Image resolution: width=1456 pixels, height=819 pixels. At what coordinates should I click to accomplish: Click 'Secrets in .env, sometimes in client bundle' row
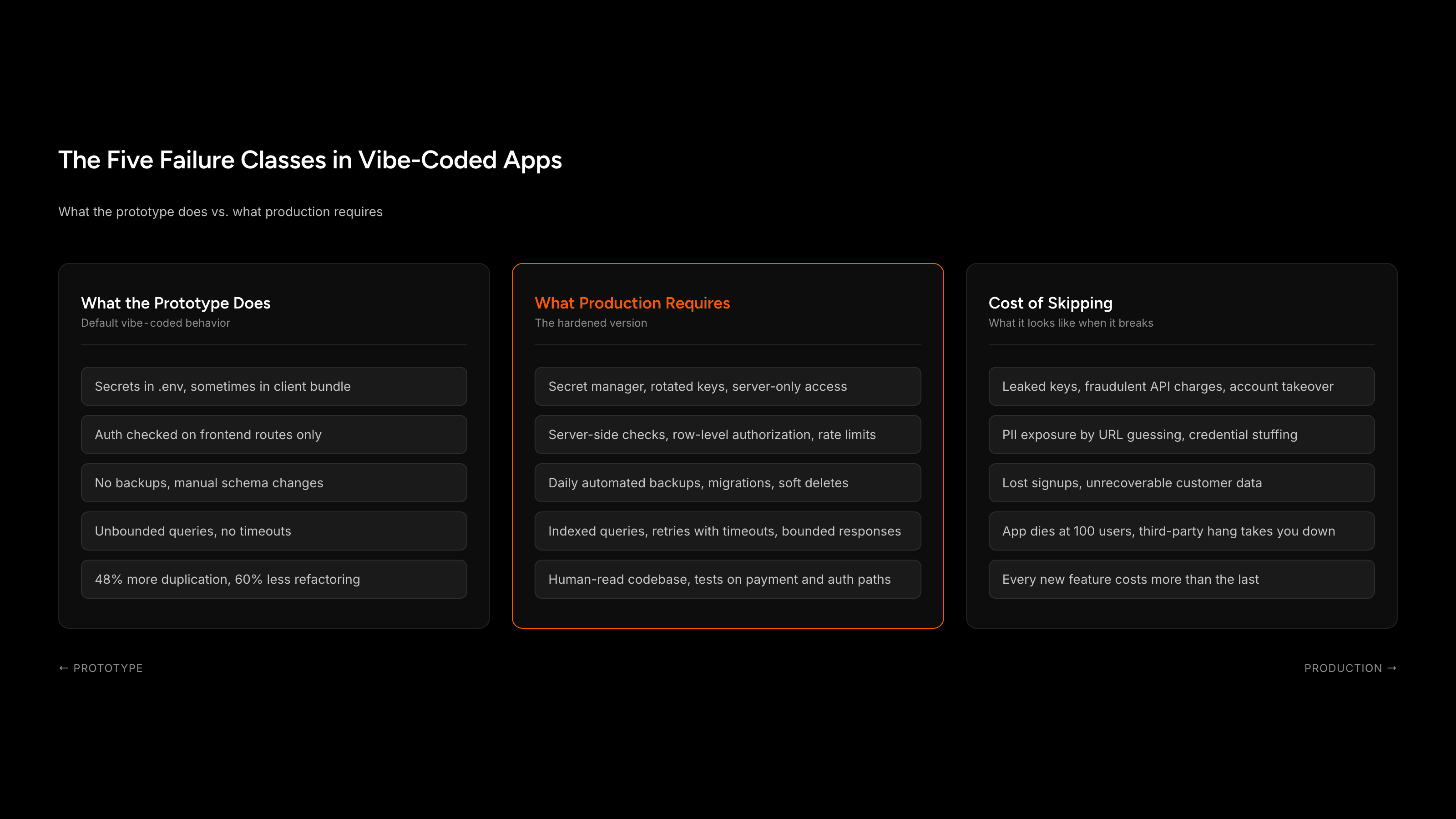[x=274, y=387]
